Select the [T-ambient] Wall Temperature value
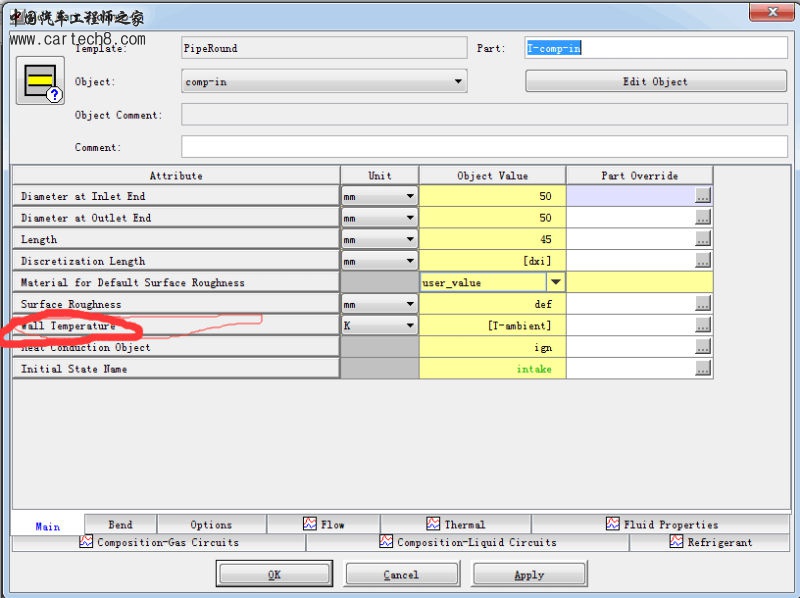Viewport: 800px width, 598px height. coord(492,326)
